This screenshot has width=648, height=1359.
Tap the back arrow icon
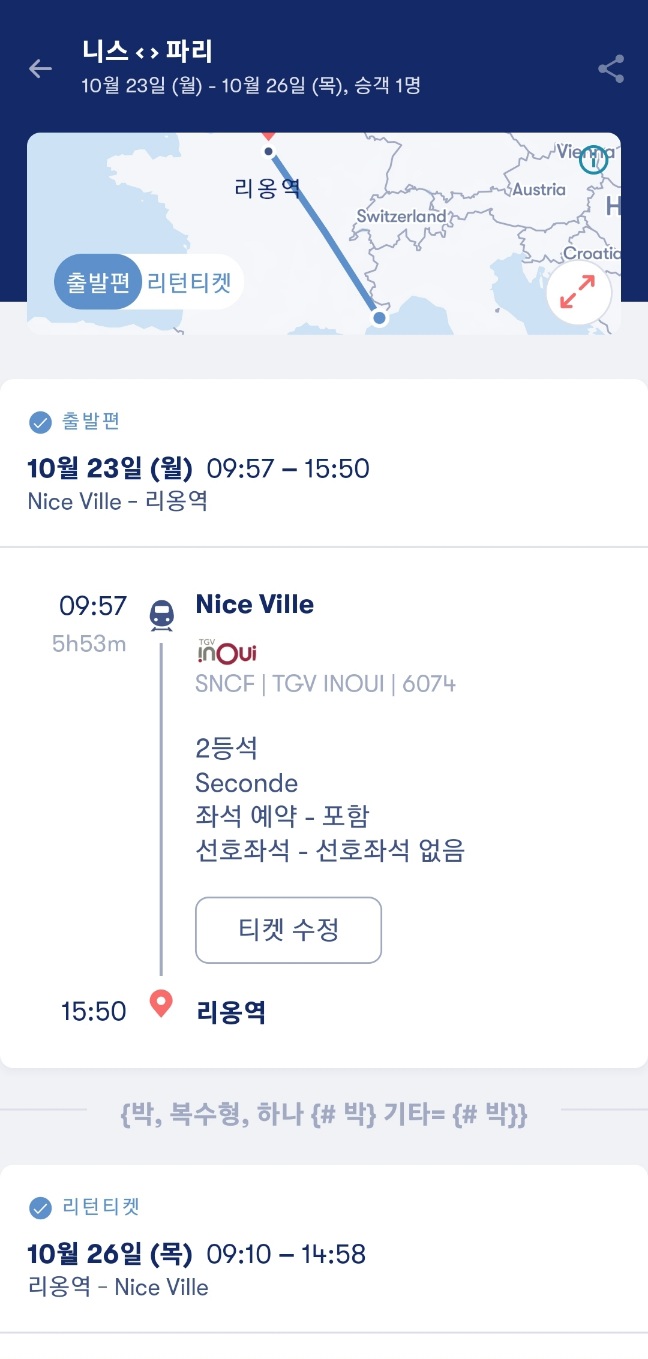pos(39,68)
